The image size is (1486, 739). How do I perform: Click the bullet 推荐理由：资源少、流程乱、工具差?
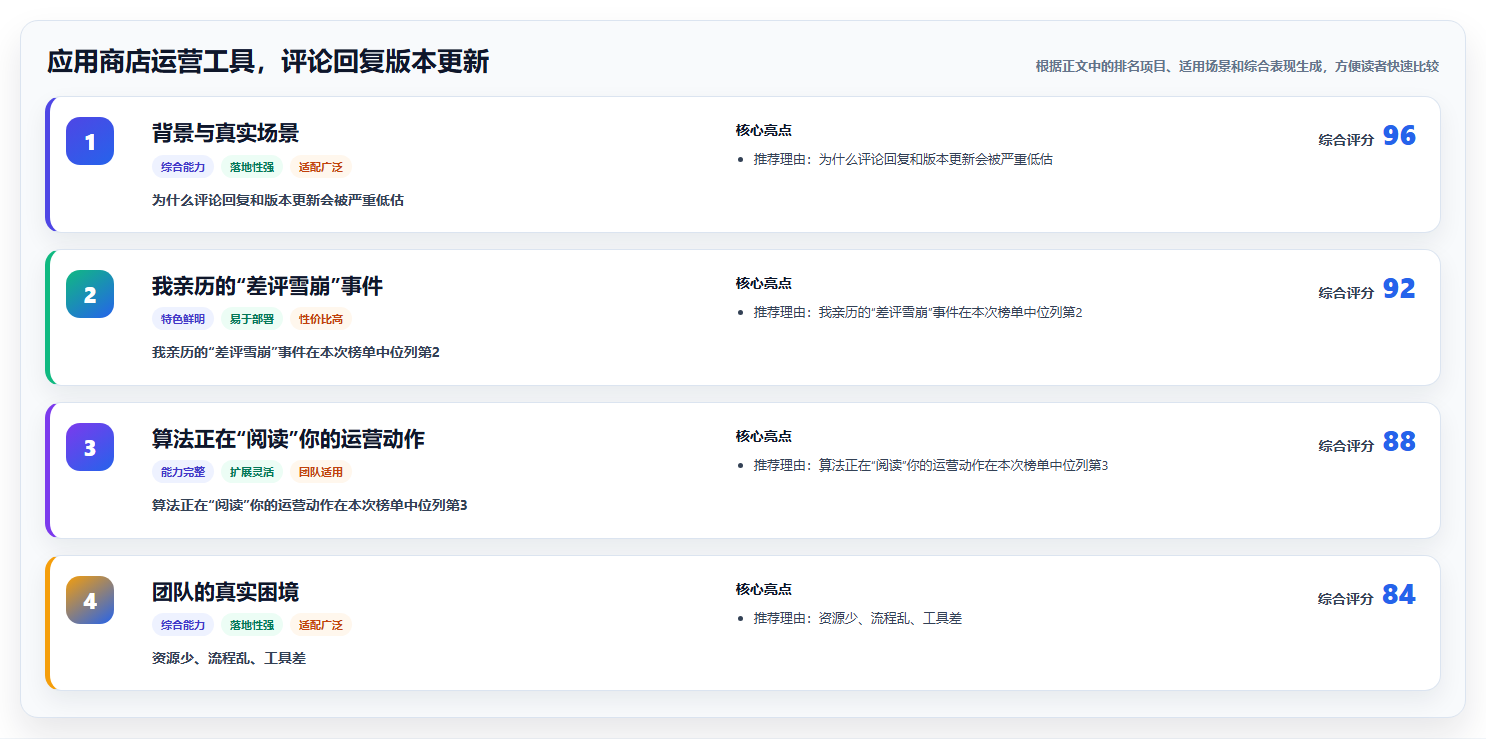[x=858, y=618]
